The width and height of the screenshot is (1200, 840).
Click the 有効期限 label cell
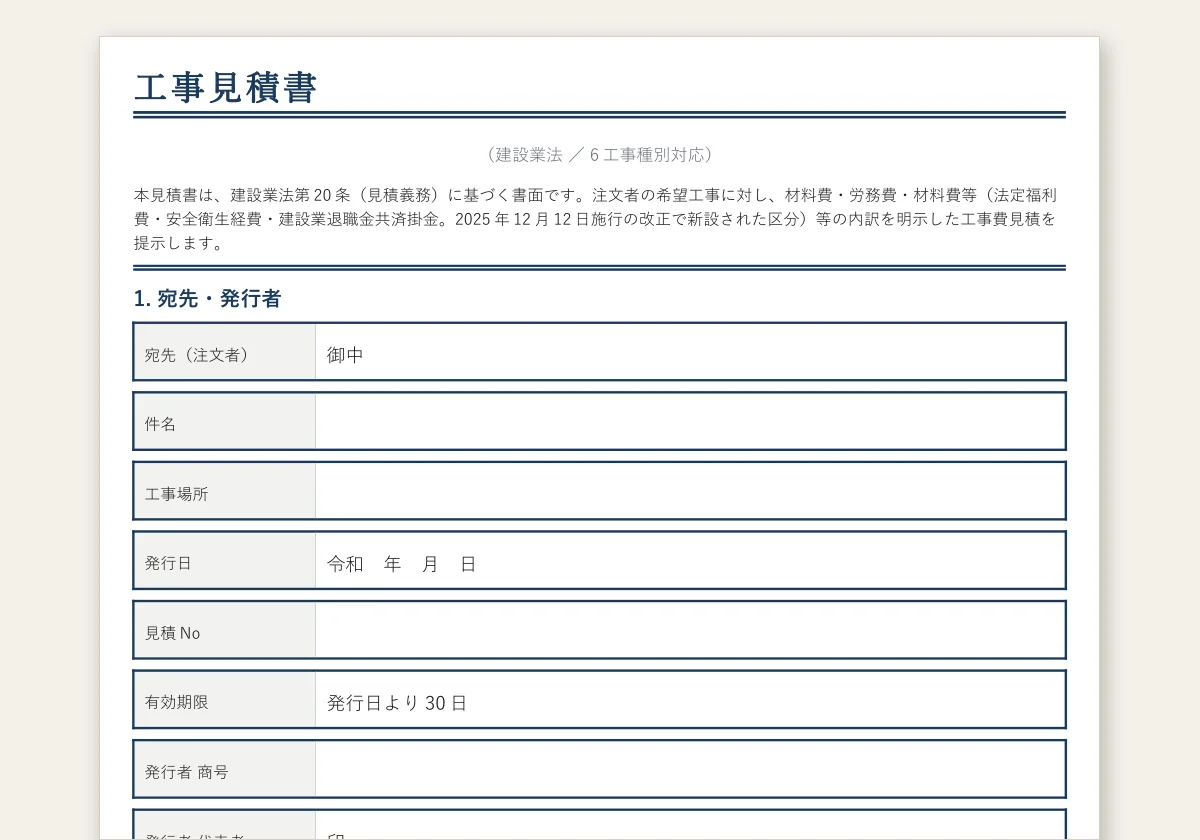click(x=225, y=699)
